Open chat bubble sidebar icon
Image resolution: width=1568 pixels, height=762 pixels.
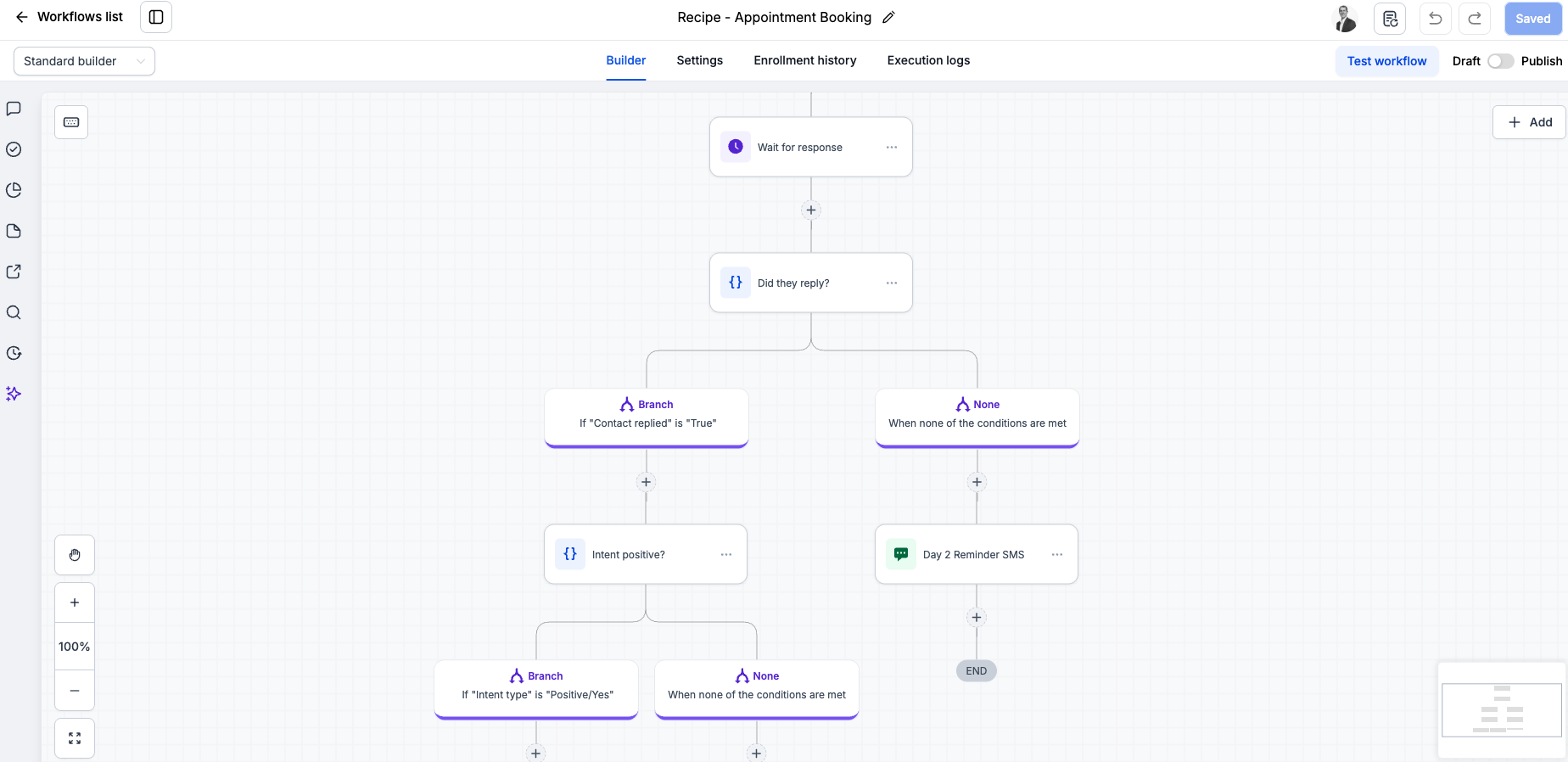point(14,109)
